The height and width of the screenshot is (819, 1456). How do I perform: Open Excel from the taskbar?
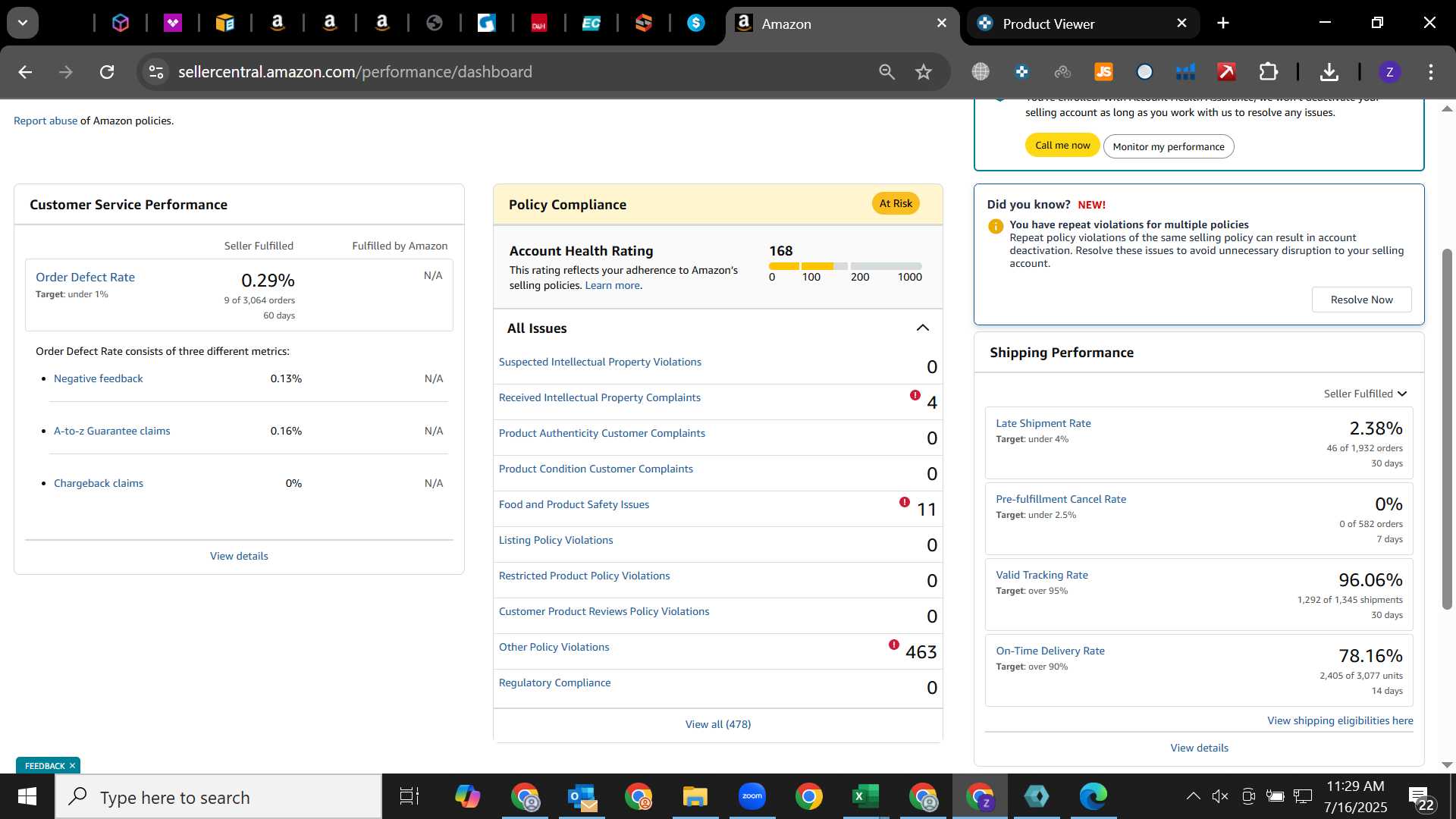coord(865,797)
